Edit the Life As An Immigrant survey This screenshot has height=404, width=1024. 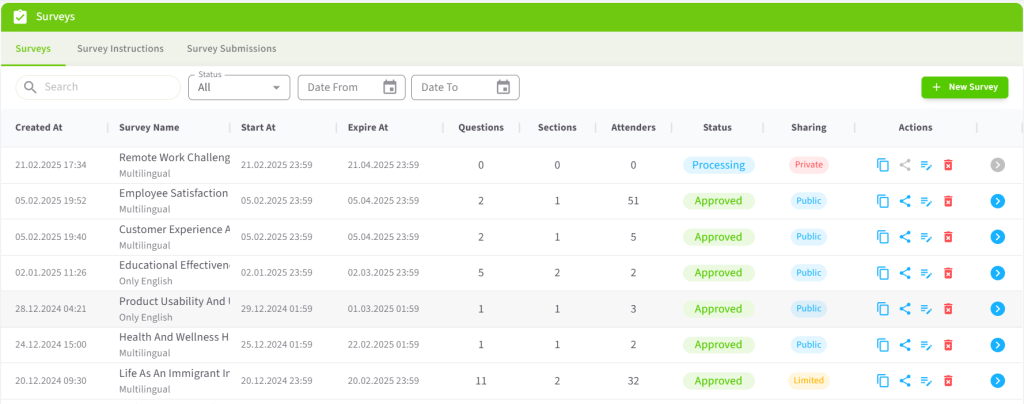tap(926, 381)
